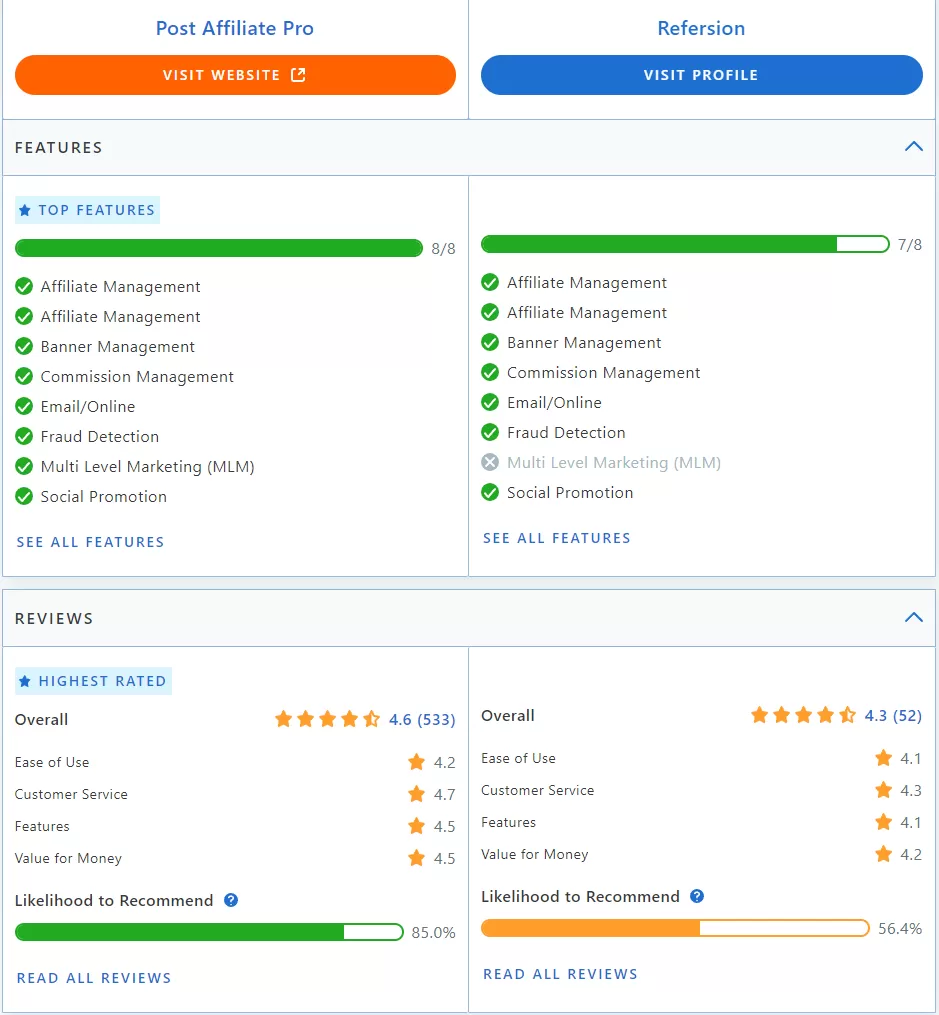939x1015 pixels.
Task: Click the help icon beside Post Affiliate Pro's Likelihood to Recommend
Action: 230,900
